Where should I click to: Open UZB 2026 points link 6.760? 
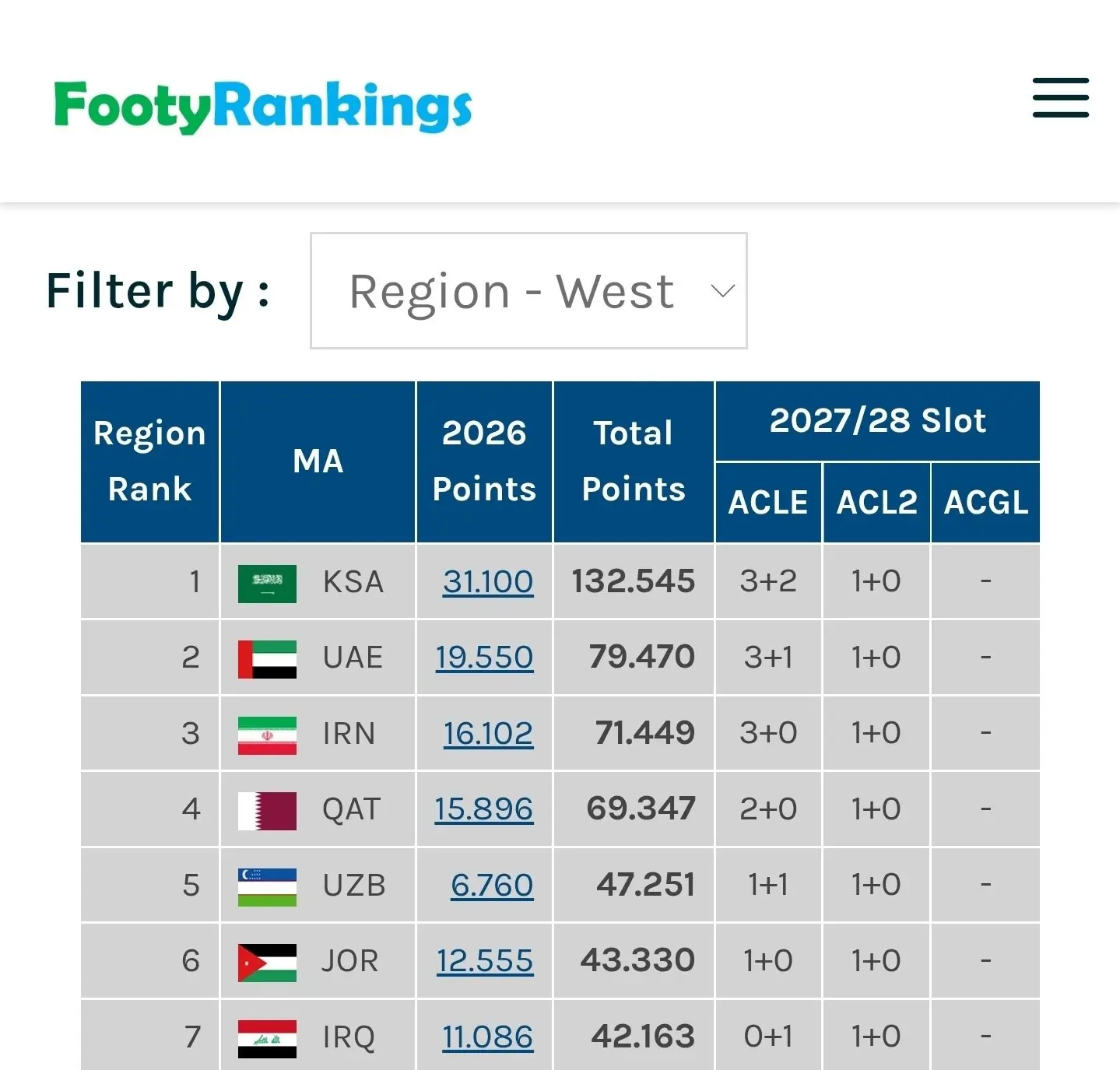[492, 885]
